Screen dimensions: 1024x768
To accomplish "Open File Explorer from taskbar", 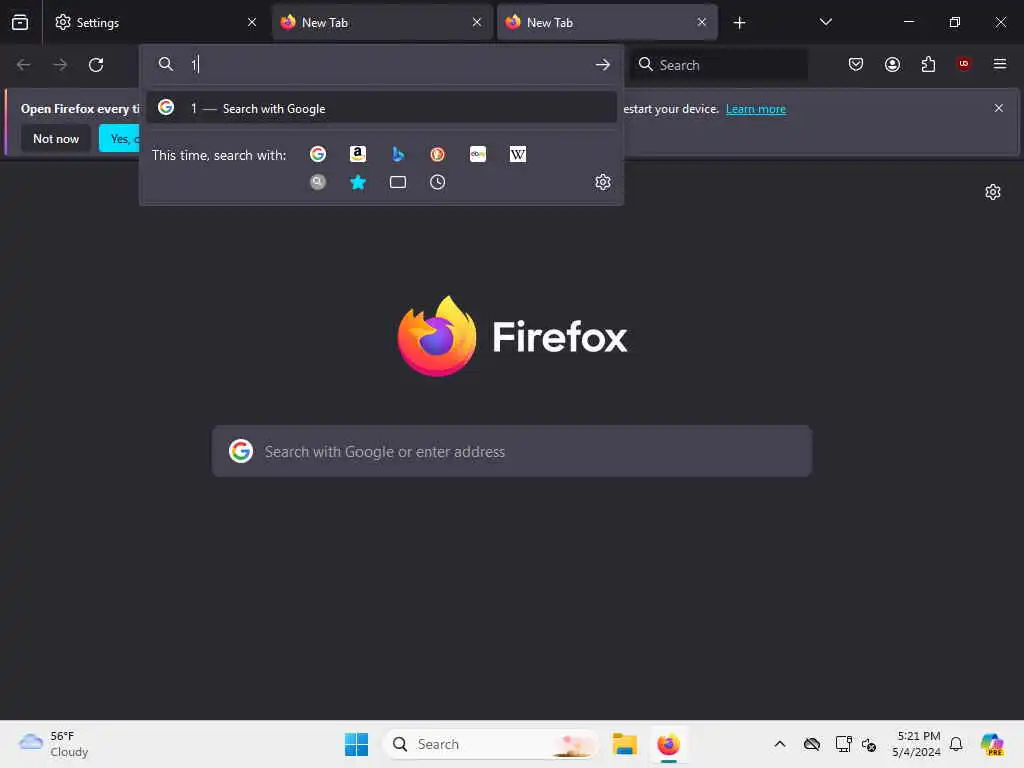I will [624, 744].
